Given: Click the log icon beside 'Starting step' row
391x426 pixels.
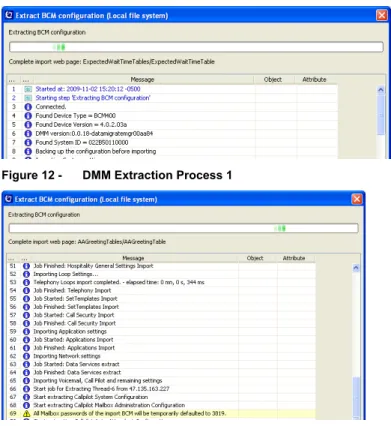Looking at the screenshot, I should pos(28,98).
